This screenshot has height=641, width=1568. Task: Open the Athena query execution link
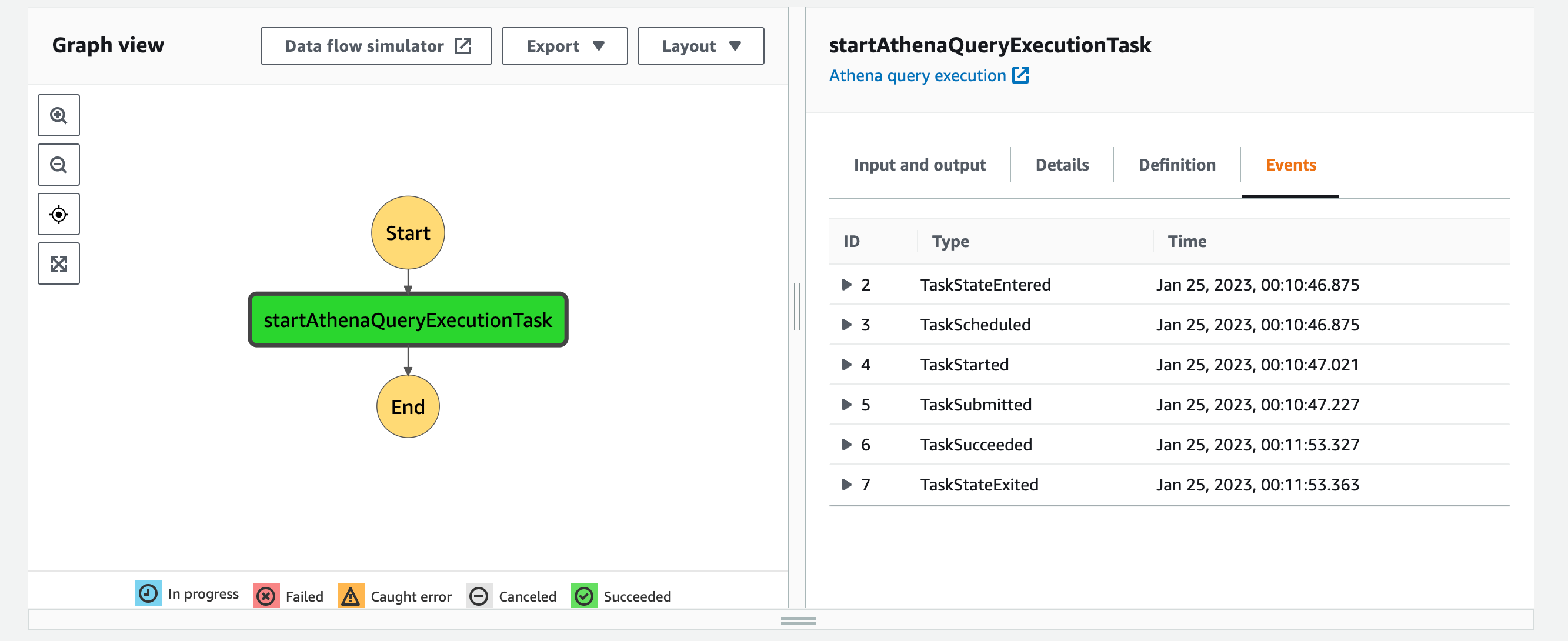pos(917,75)
